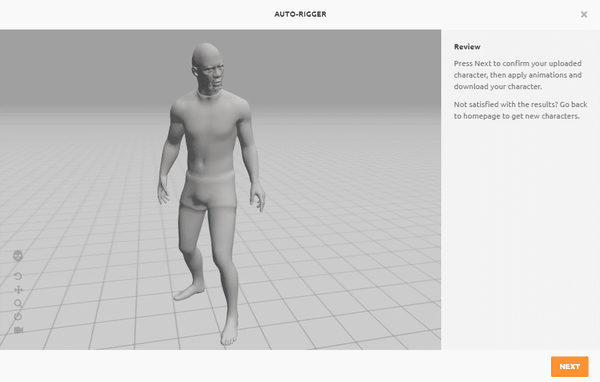Screen dimensions: 600x382
Task: Click the reset view power-style icon
Action: tap(18, 317)
